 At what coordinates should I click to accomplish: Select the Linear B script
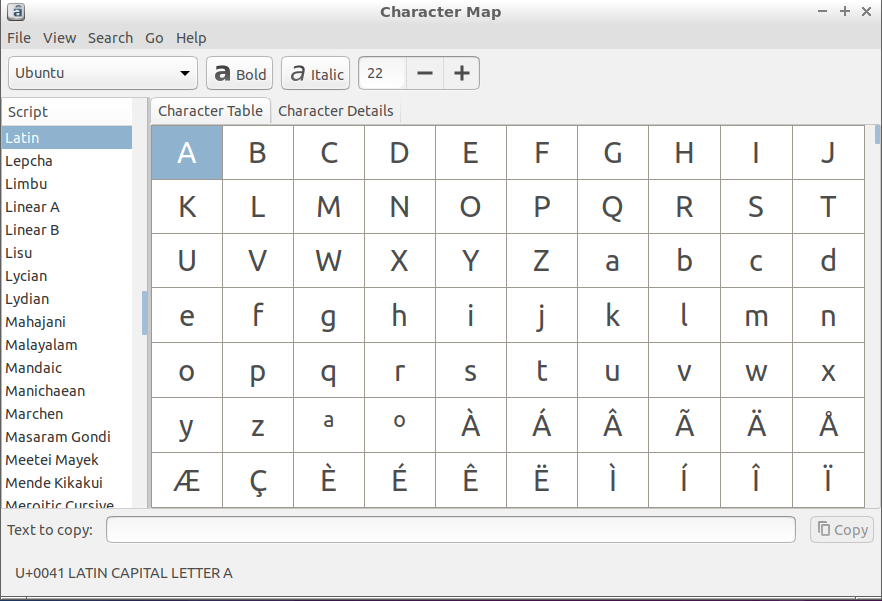point(32,230)
